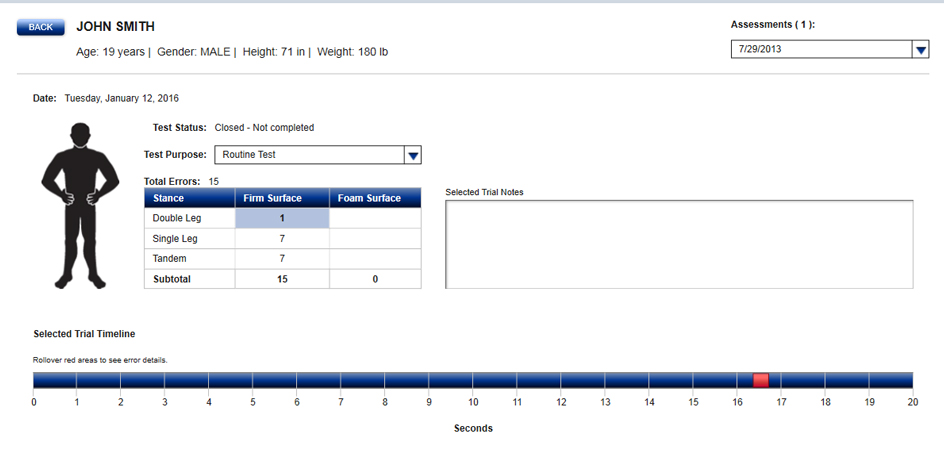Image resolution: width=944 pixels, height=452 pixels.
Task: Click the Subtotal row label
Action: 172,279
